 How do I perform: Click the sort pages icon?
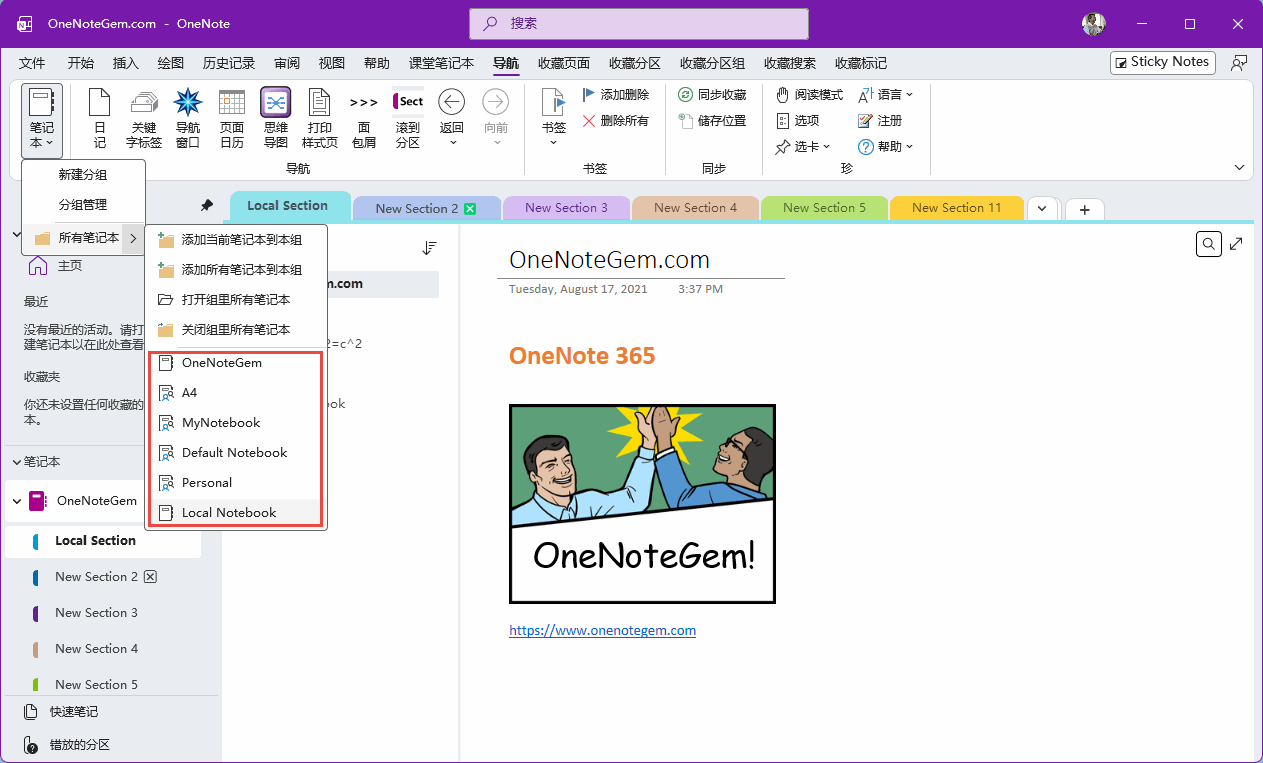pos(430,248)
